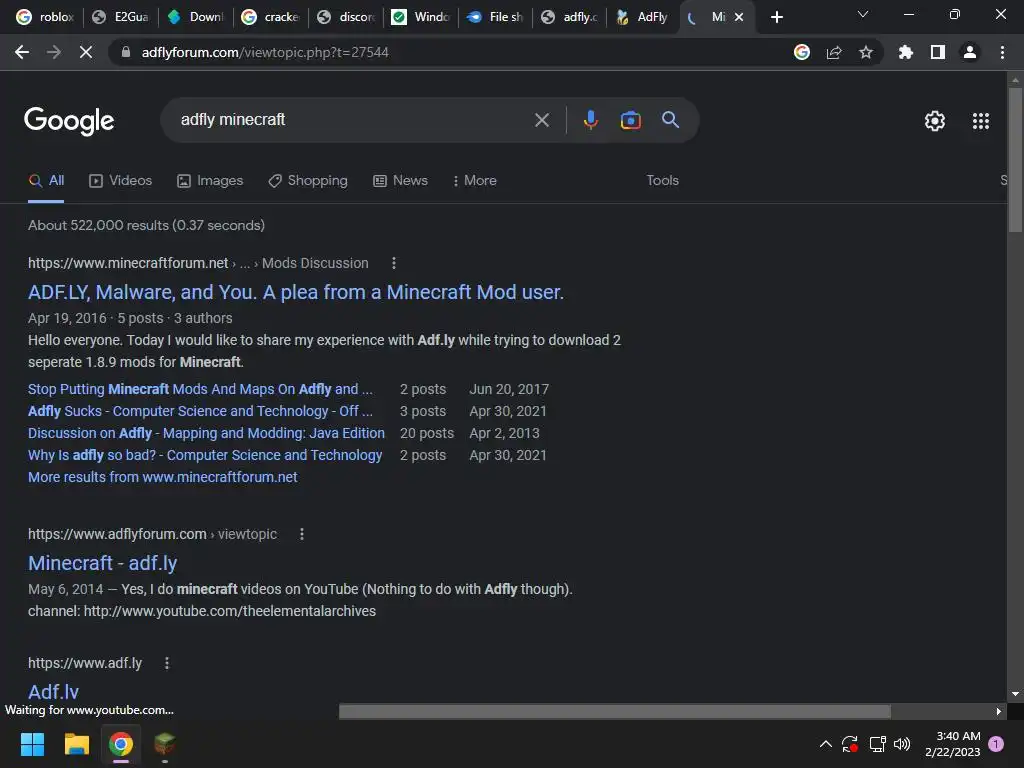This screenshot has width=1024, height=768.
Task: Click the Chrome taskbar icon
Action: pos(121,744)
